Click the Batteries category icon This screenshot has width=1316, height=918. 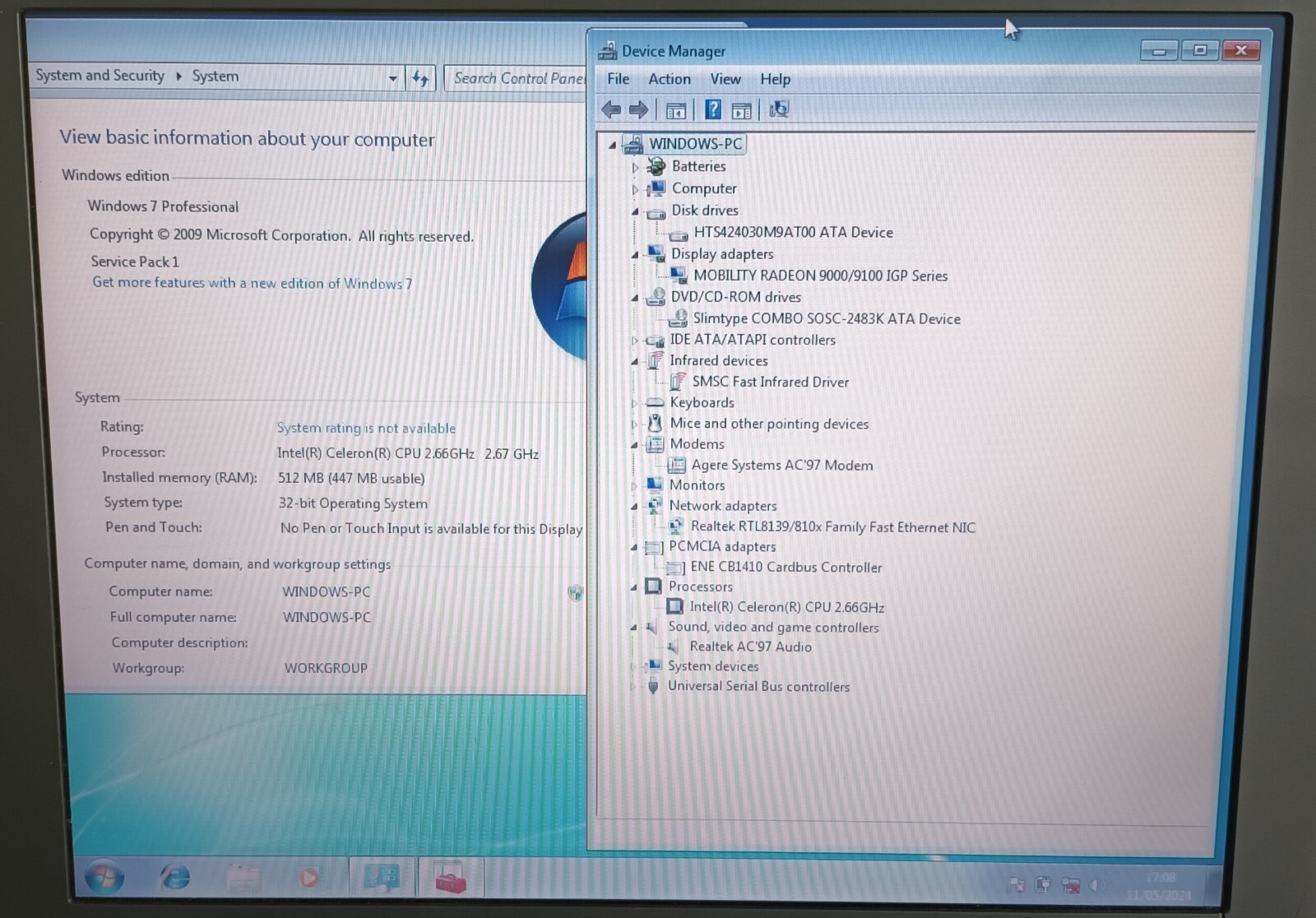(x=656, y=167)
